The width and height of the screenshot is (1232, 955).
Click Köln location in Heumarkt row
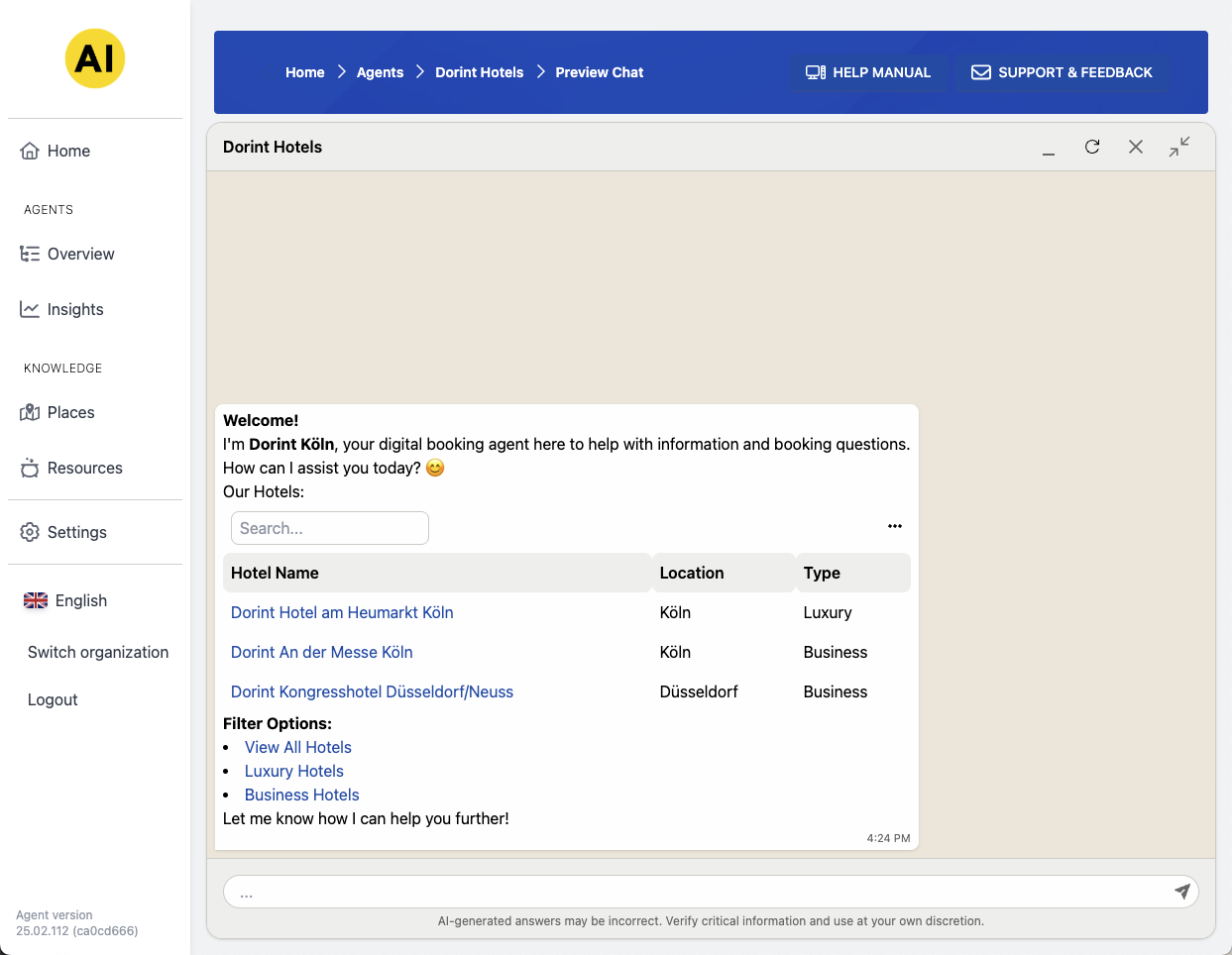pos(675,612)
